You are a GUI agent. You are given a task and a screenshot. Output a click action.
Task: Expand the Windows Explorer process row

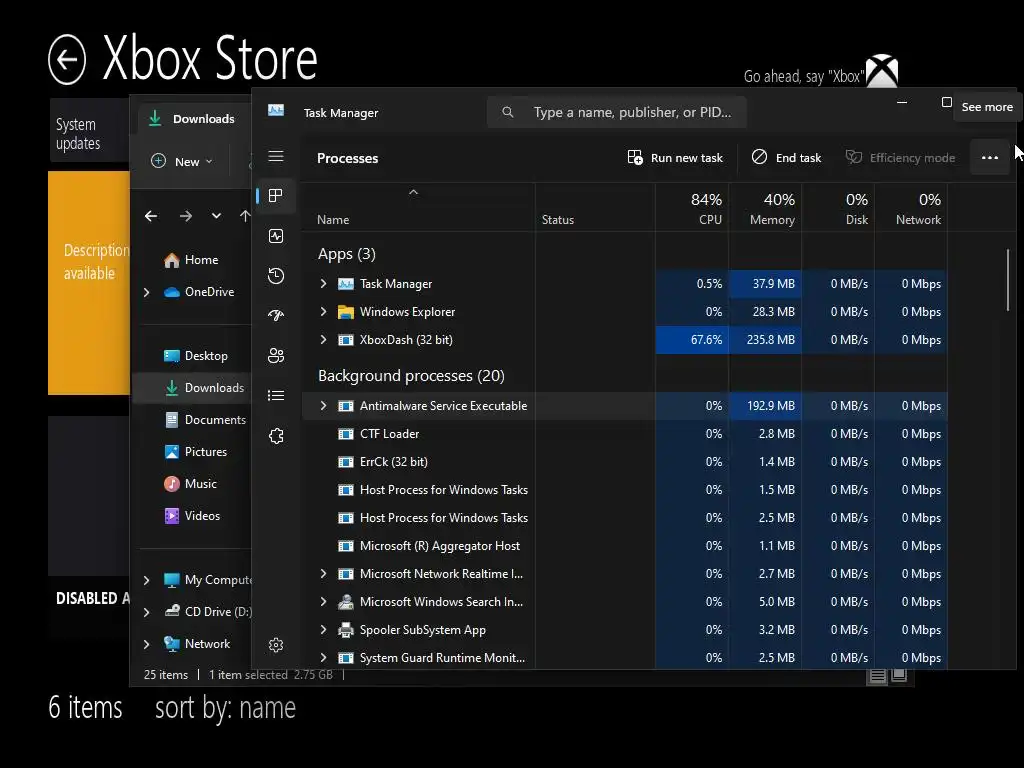323,312
